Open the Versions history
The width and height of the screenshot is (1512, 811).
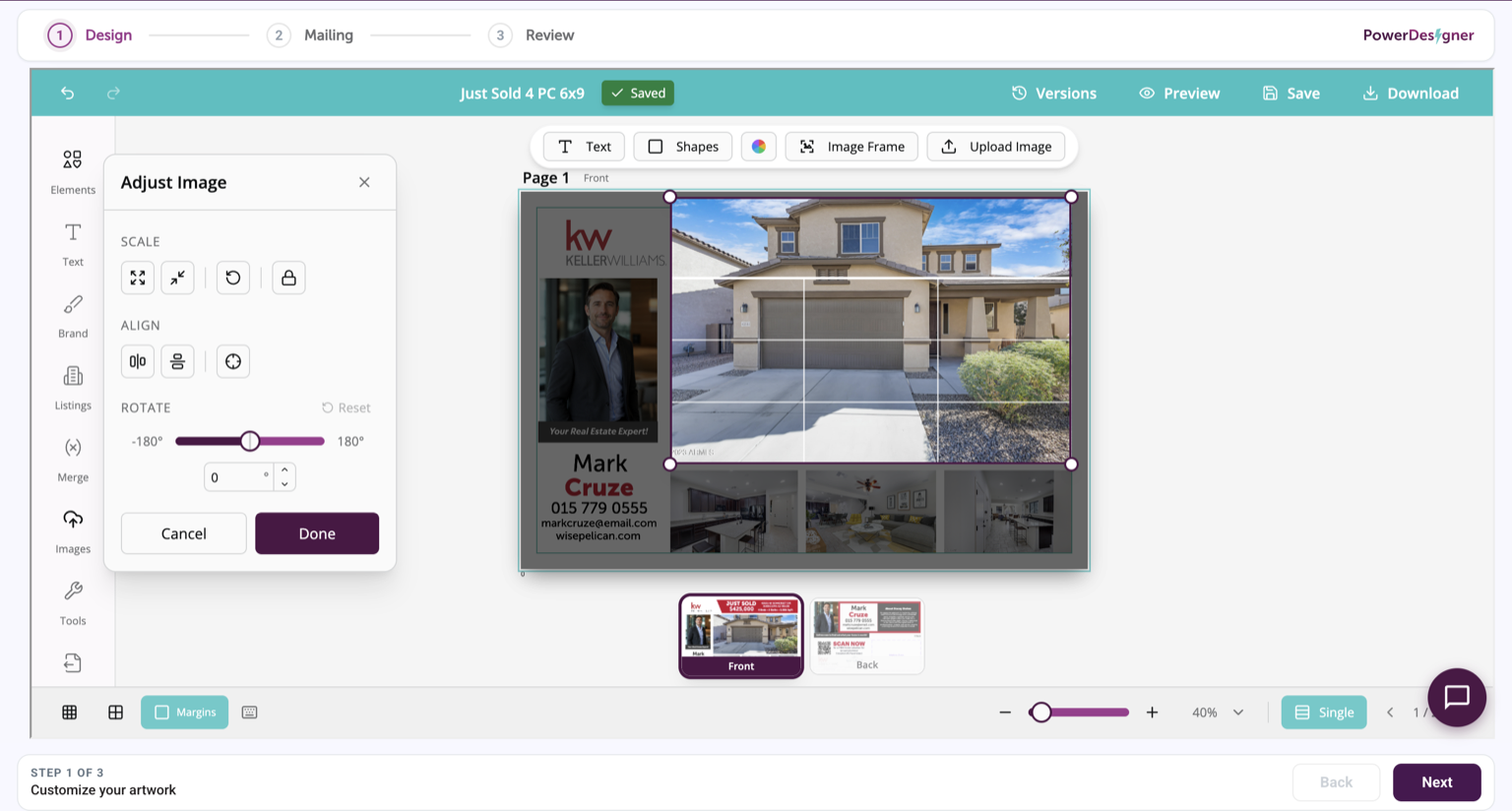coord(1054,93)
